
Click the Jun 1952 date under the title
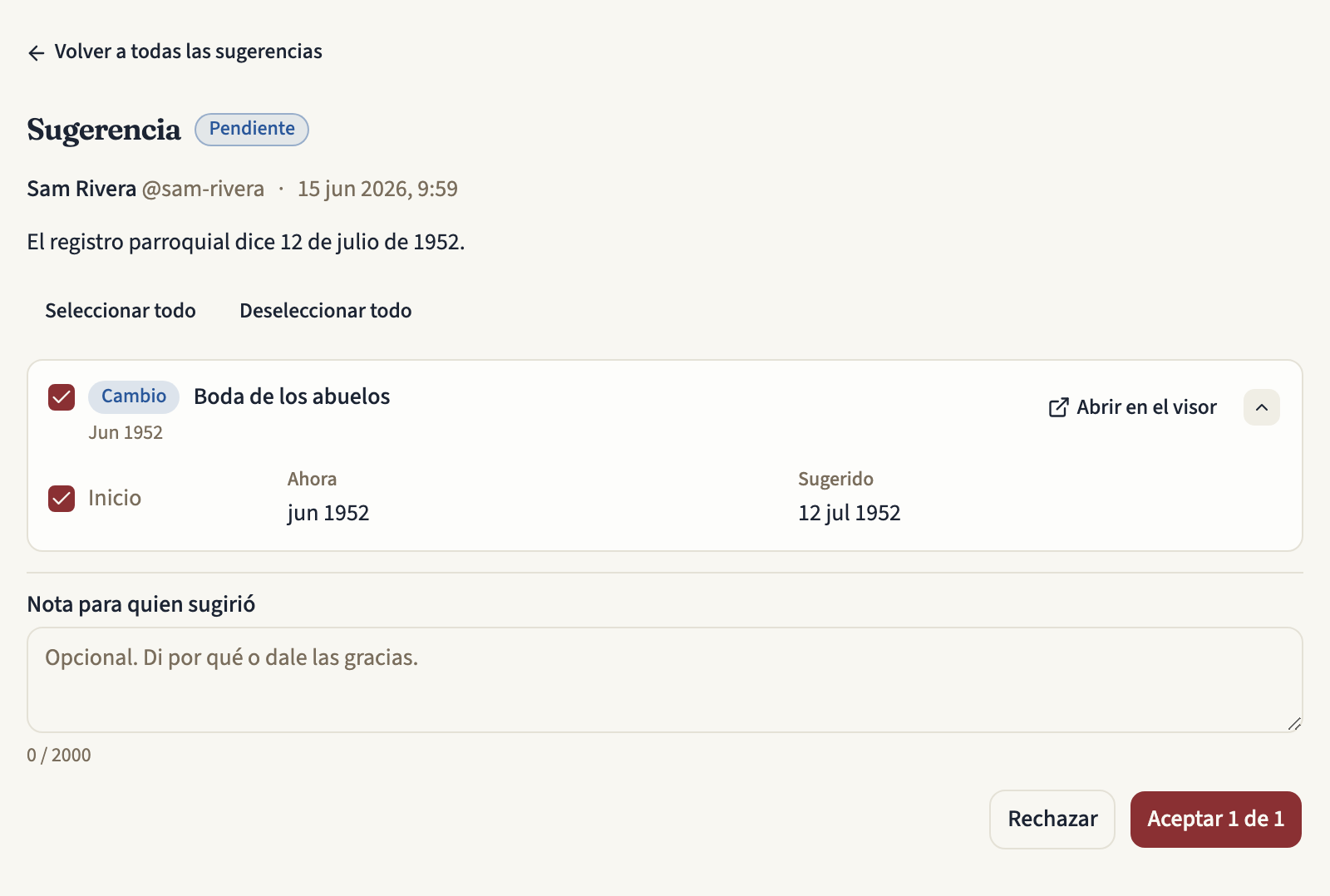click(126, 432)
